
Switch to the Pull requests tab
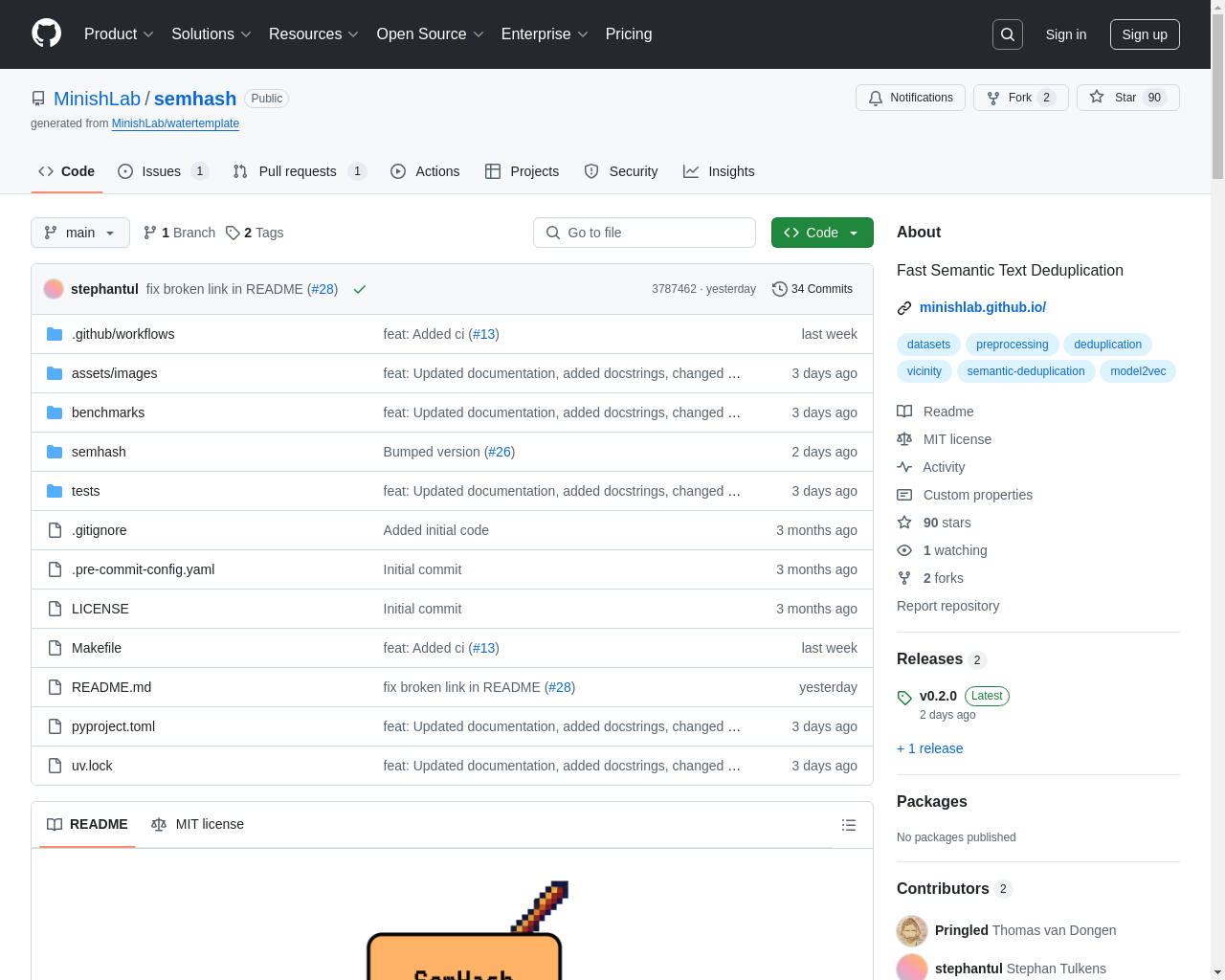point(300,171)
